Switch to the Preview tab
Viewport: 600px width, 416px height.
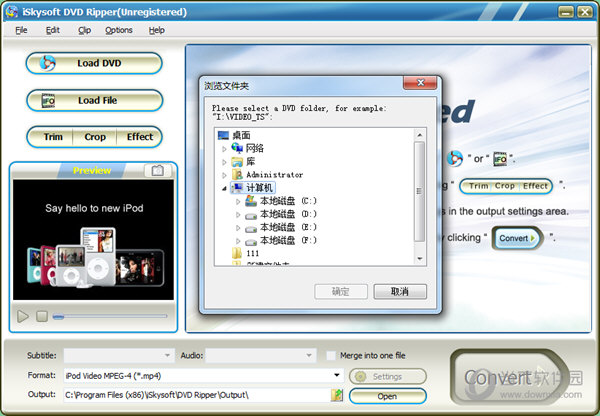pyautogui.click(x=92, y=170)
